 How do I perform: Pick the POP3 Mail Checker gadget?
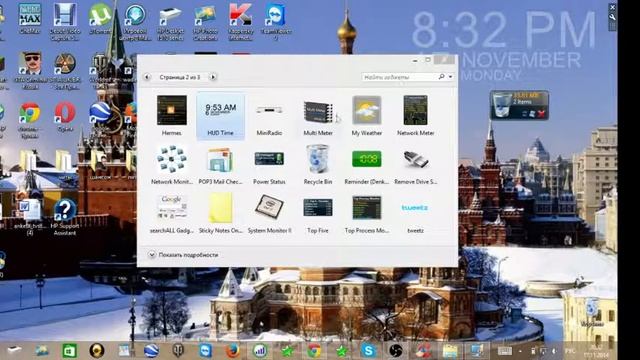coord(220,165)
